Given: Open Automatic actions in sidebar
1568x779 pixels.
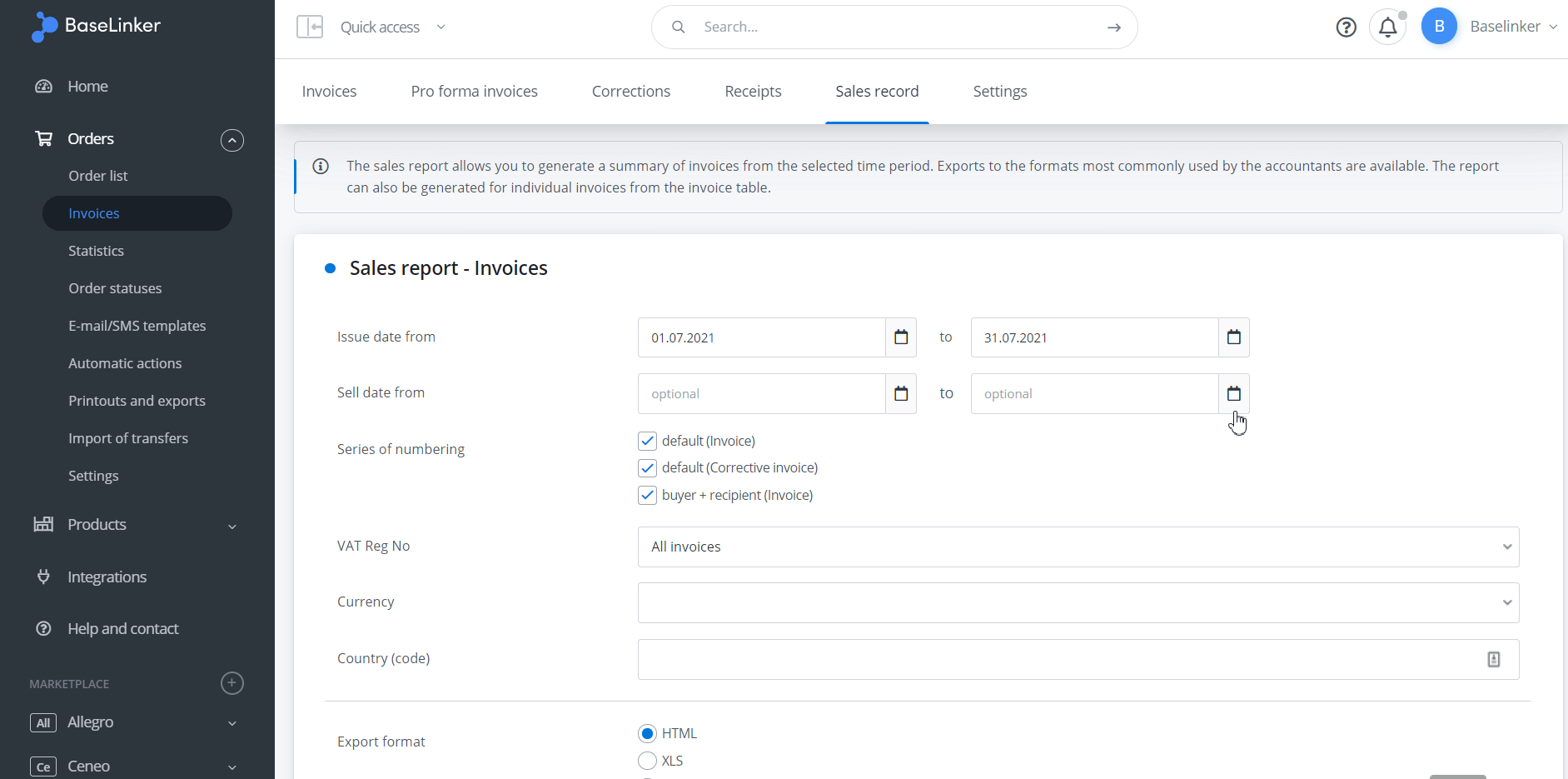Looking at the screenshot, I should [125, 363].
